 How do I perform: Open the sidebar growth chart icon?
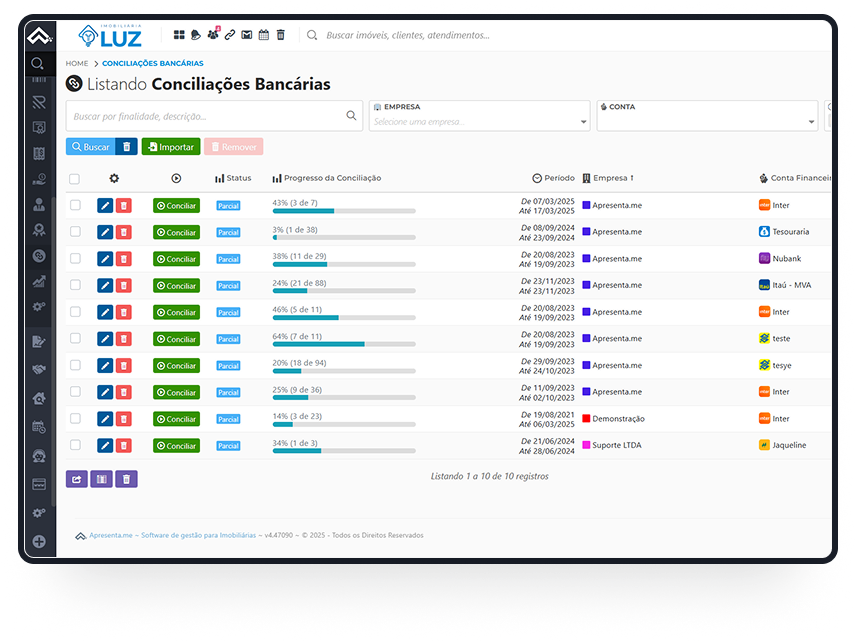tap(39, 282)
